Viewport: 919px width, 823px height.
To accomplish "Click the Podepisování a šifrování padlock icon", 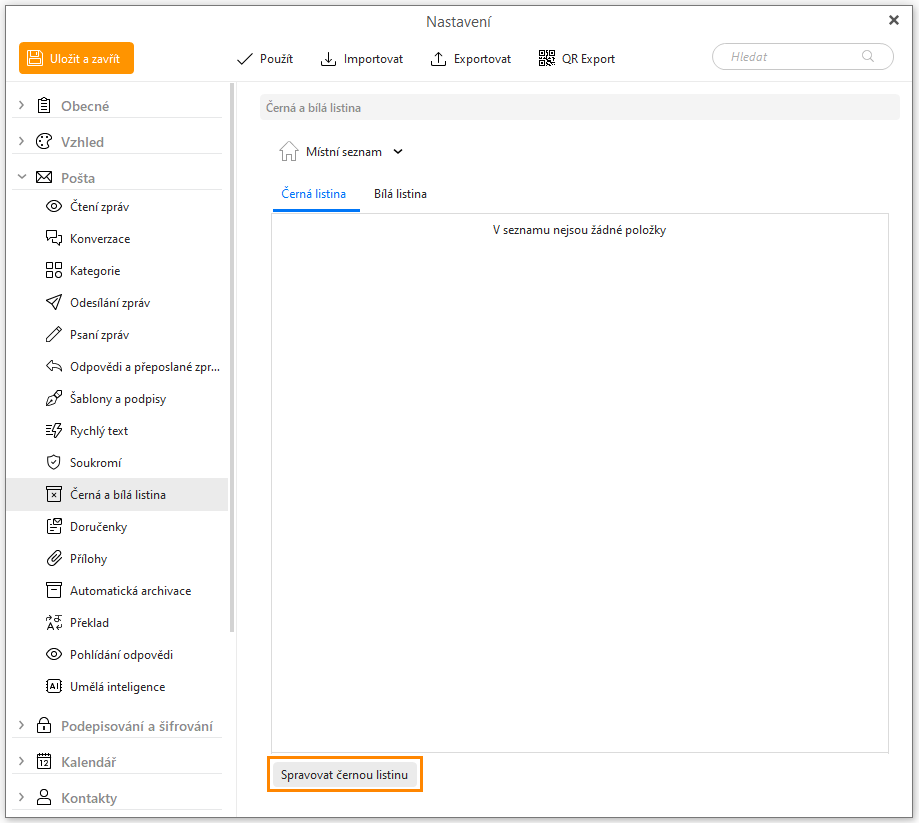I will (x=44, y=725).
